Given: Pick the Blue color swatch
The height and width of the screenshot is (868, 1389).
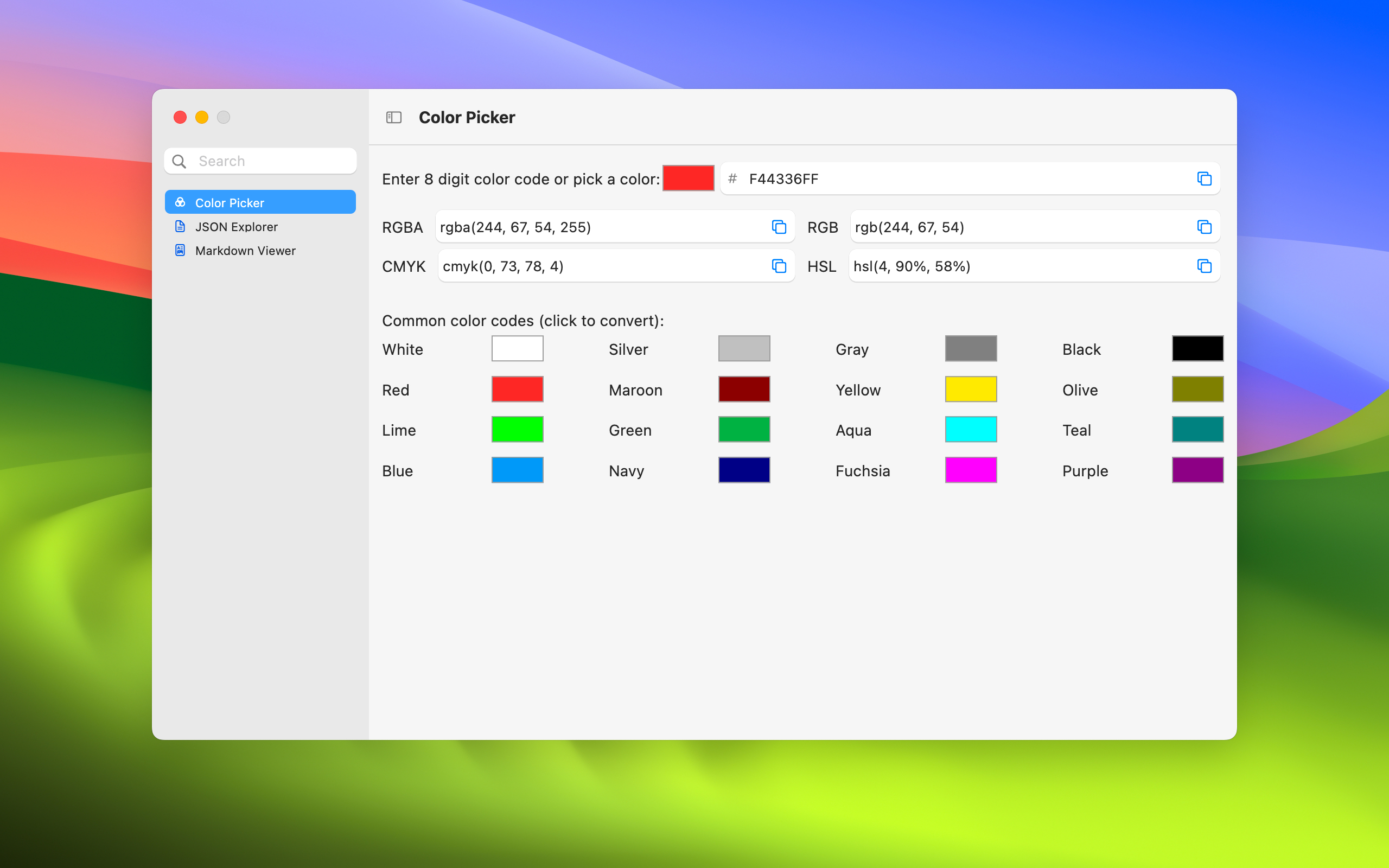Looking at the screenshot, I should click(x=517, y=470).
